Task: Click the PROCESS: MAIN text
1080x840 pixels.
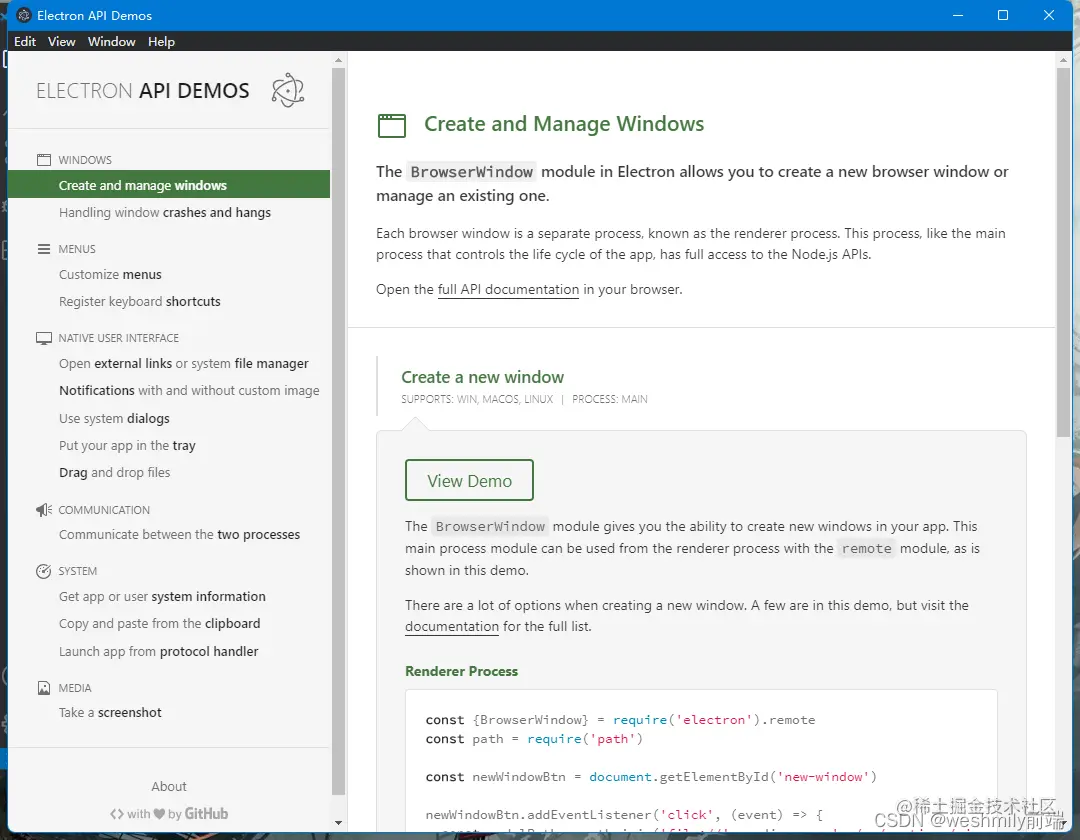Action: tap(610, 399)
